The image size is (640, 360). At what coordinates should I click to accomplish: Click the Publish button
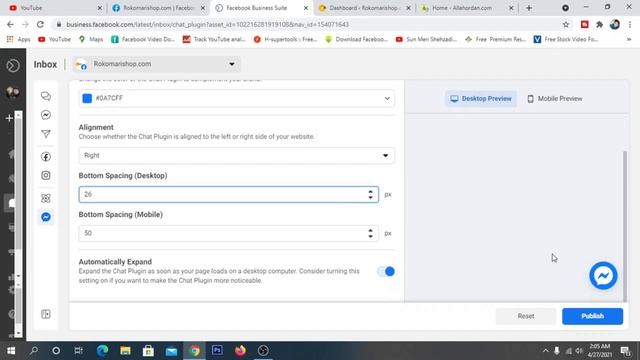[x=592, y=316]
